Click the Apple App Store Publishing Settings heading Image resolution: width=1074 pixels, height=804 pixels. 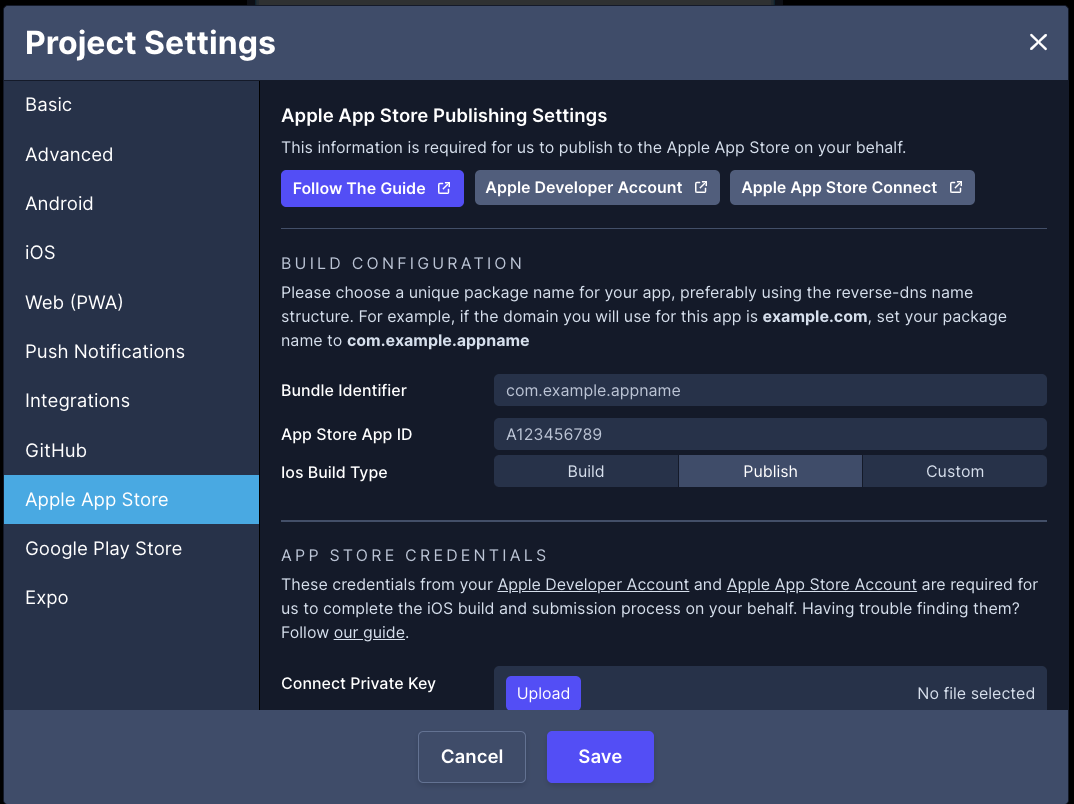pos(444,116)
